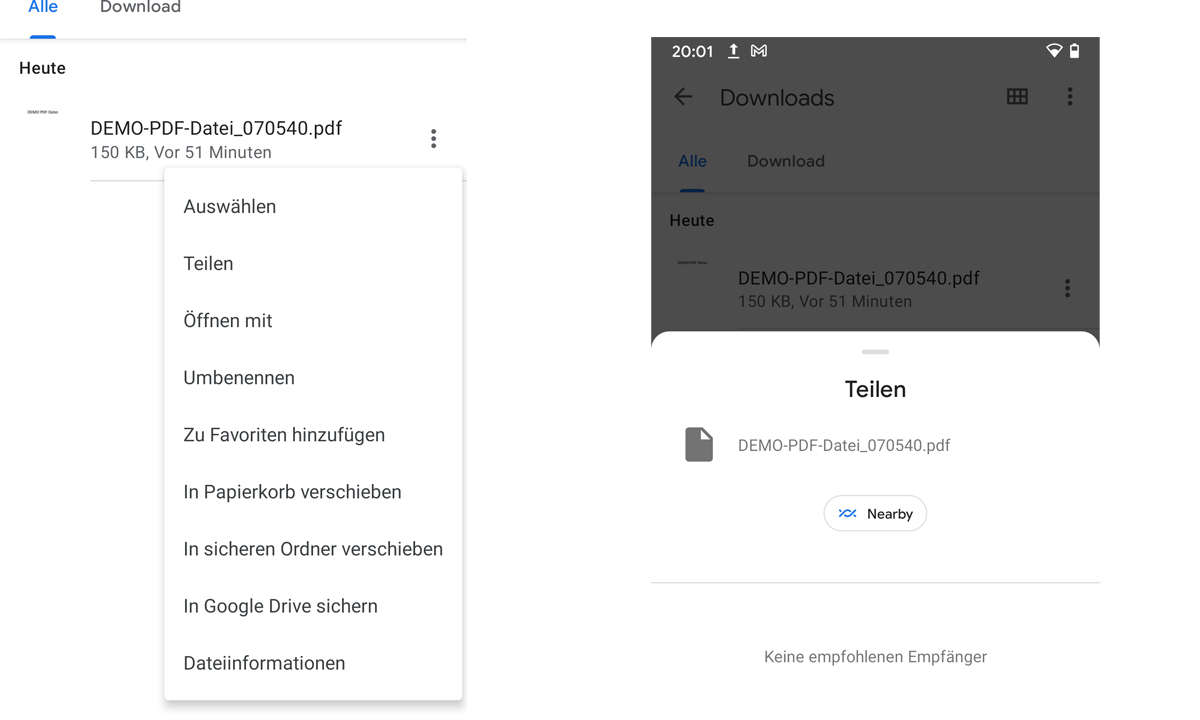The image size is (1200, 720).
Task: Click the file icon in the Teilen sheet
Action: (x=699, y=445)
